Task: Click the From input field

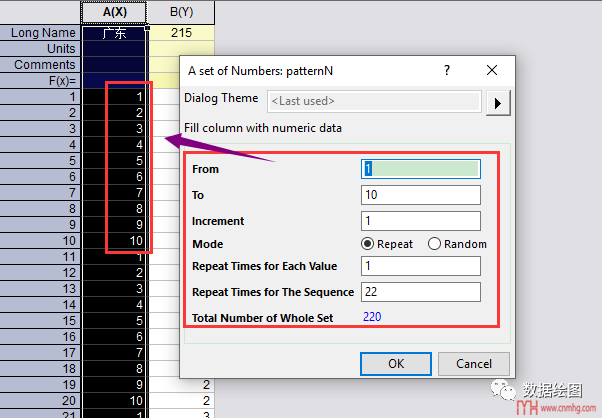Action: [x=421, y=169]
